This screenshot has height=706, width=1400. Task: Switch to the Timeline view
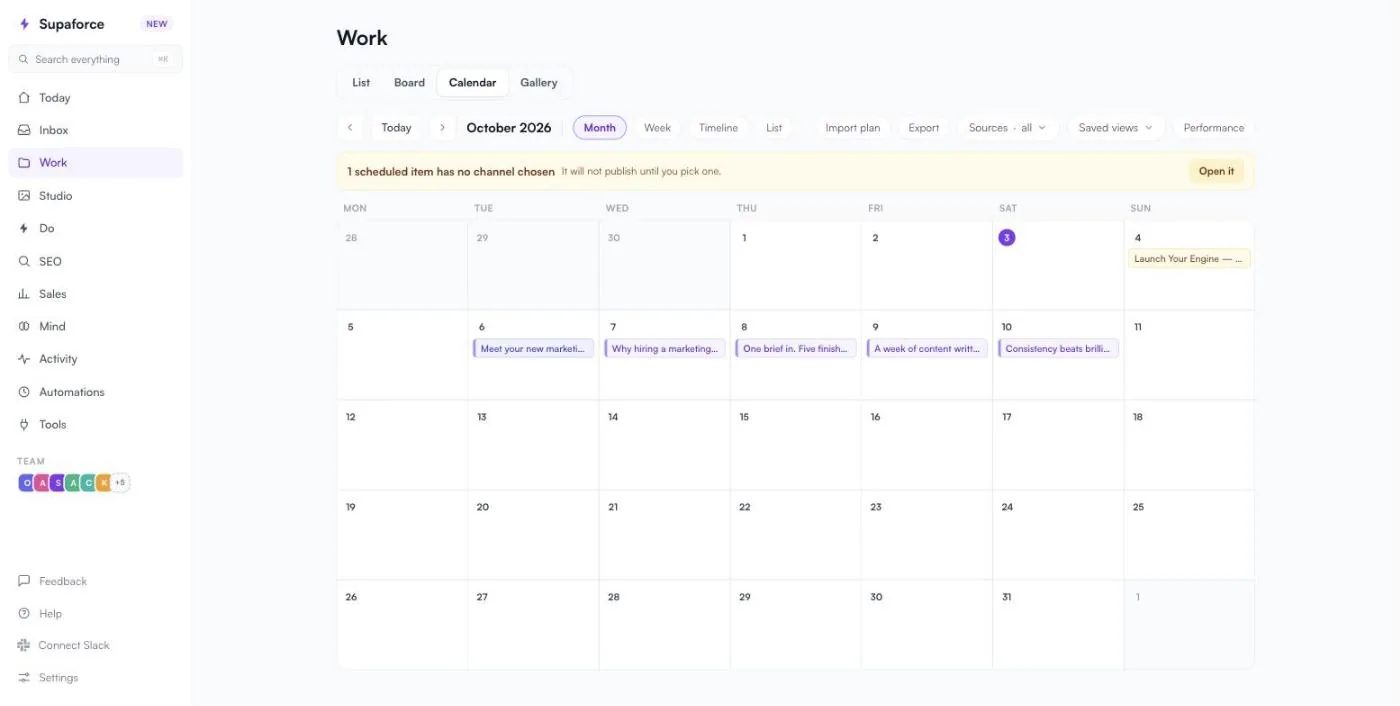coord(718,128)
